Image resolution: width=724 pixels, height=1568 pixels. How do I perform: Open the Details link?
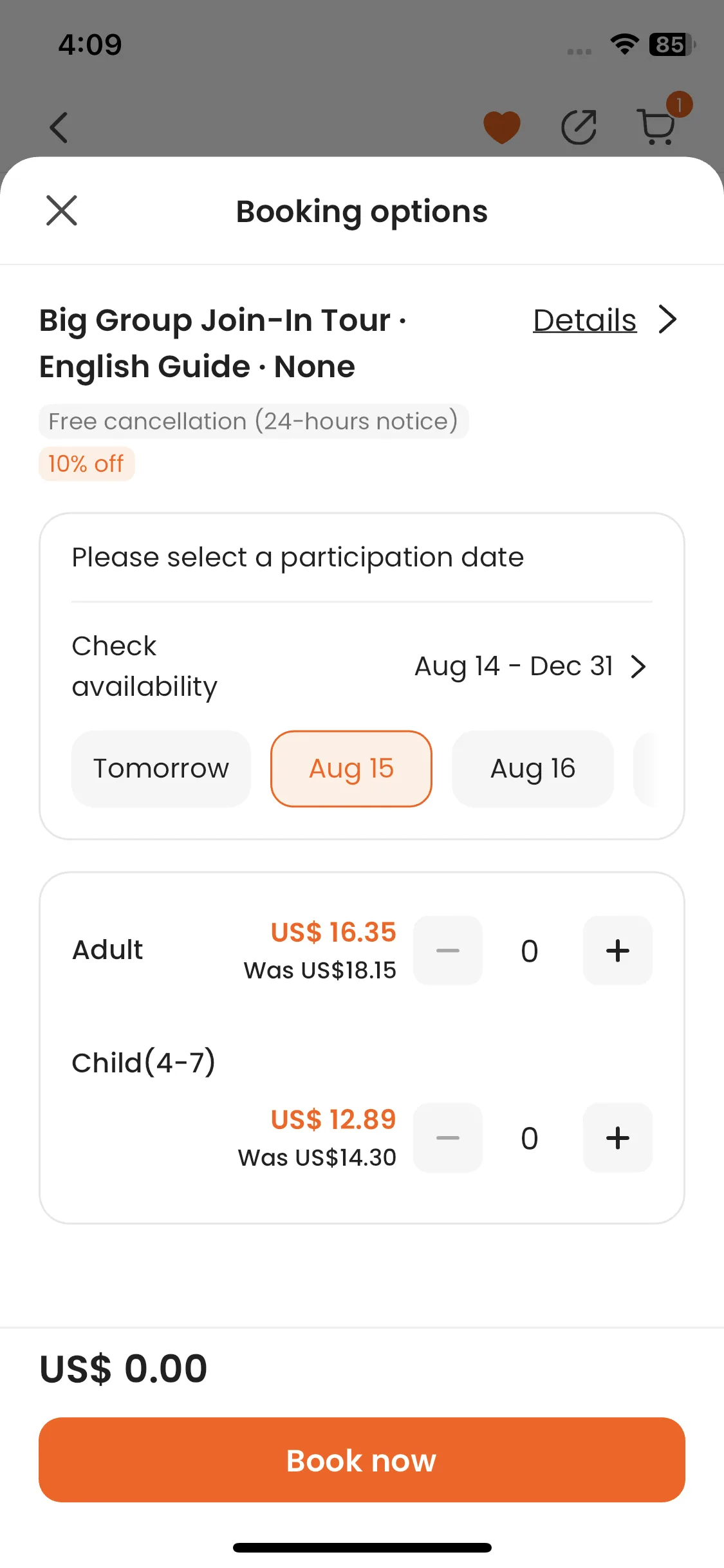(585, 320)
